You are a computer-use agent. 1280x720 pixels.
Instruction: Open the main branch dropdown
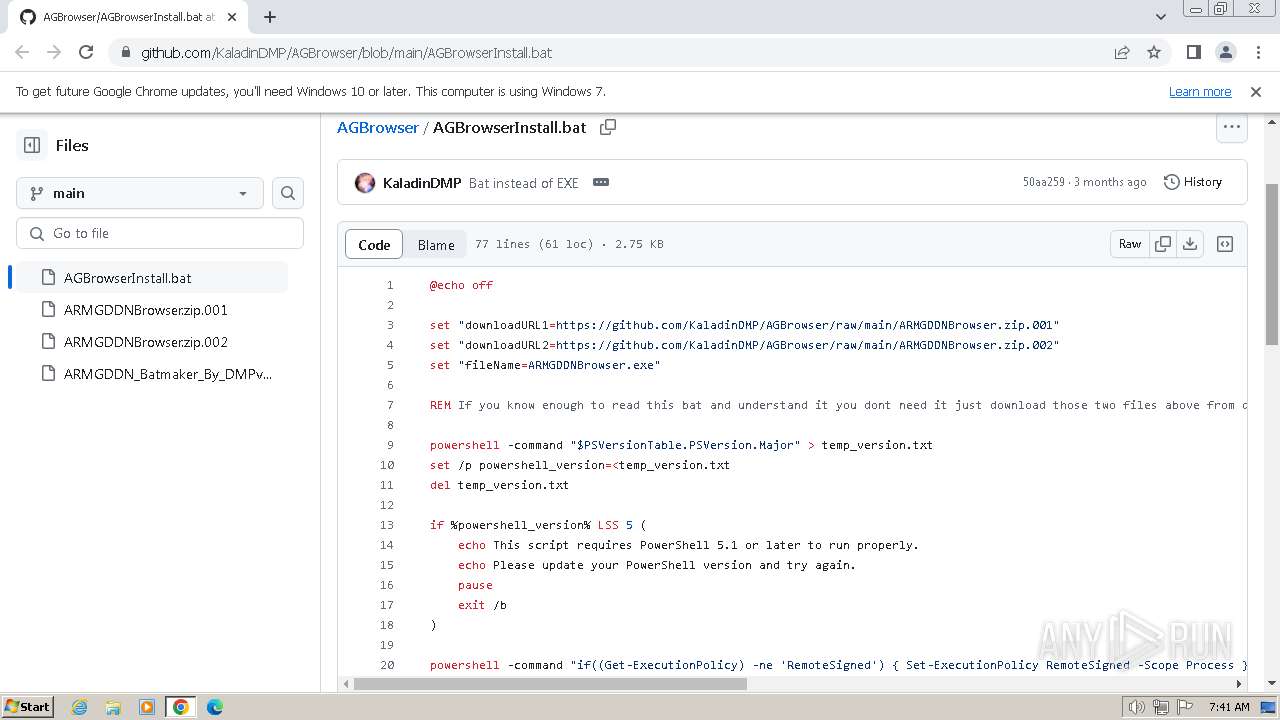[140, 193]
